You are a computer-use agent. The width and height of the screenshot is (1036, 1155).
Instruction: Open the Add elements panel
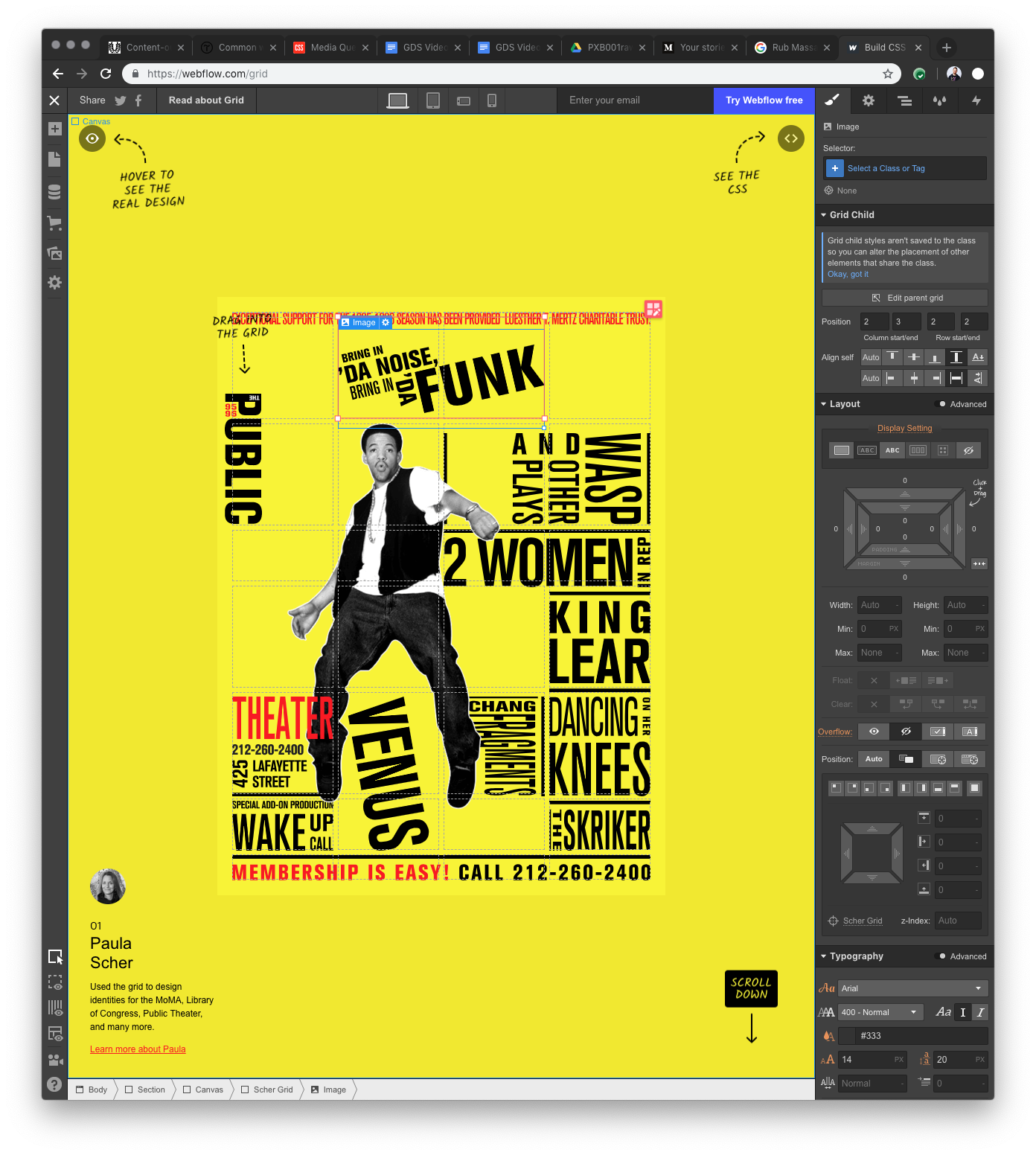[x=54, y=129]
